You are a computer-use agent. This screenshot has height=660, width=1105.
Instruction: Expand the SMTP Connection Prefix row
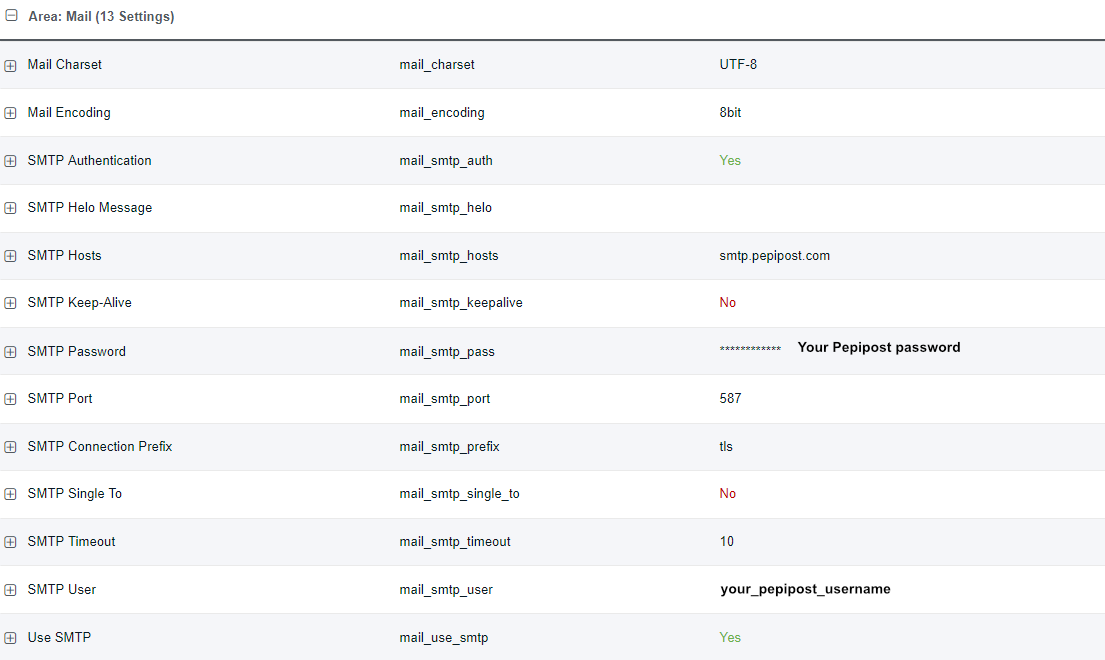coord(11,447)
